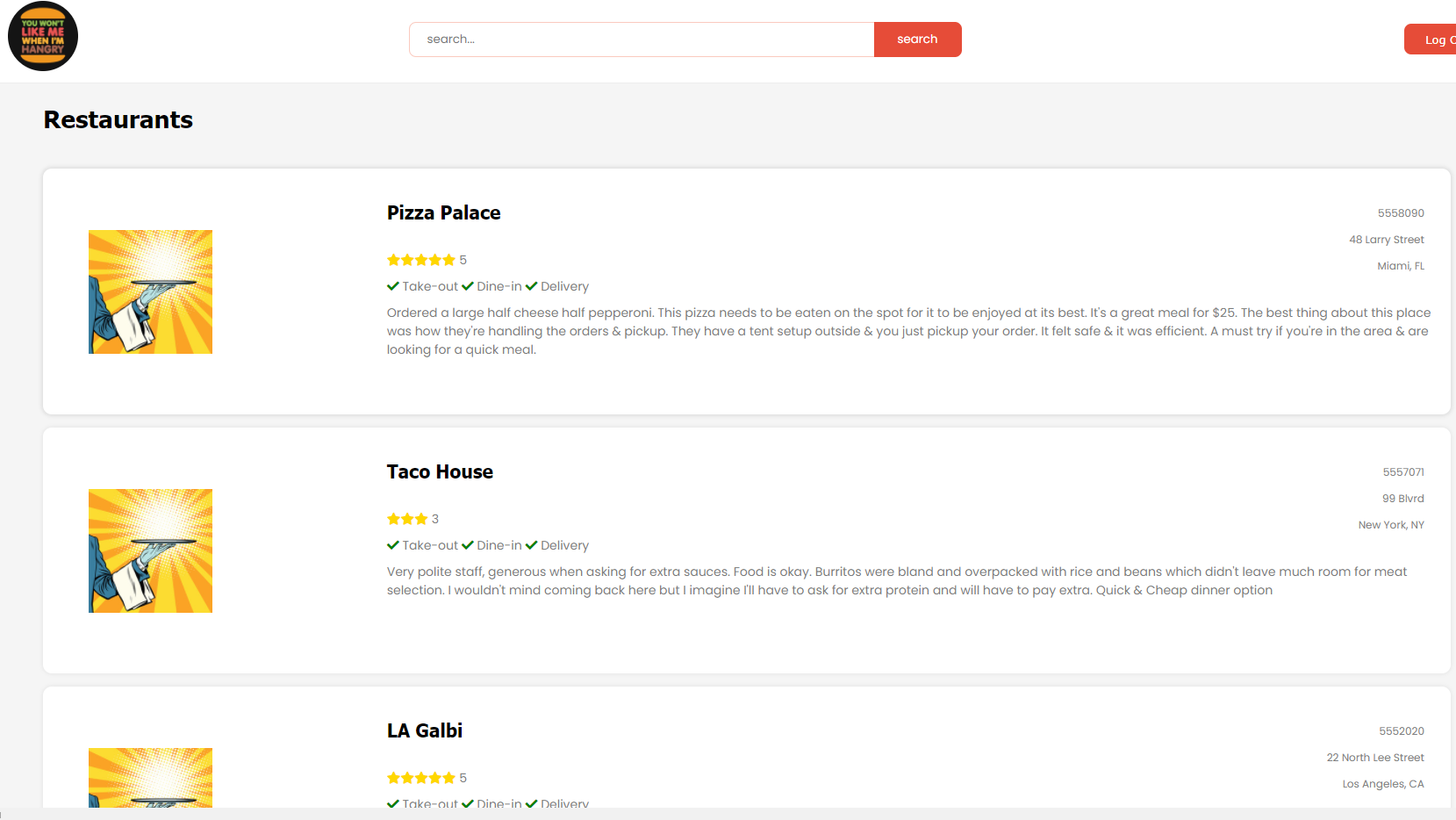Open the LA Galbi restaurant title

(x=425, y=730)
